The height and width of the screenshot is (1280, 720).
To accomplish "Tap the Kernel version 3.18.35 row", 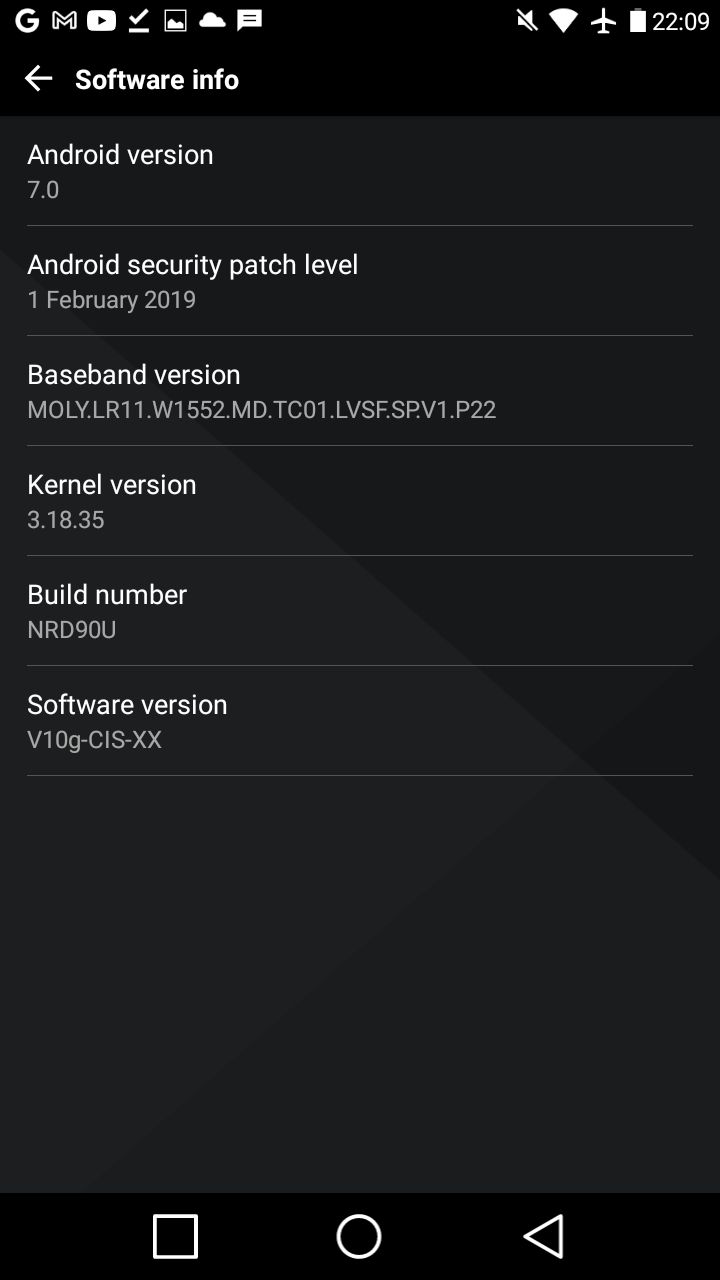I will 360,501.
